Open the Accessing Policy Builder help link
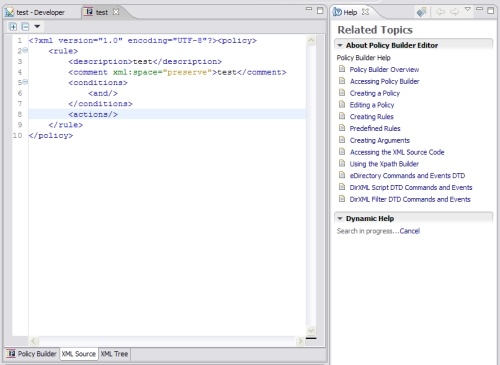 click(x=384, y=81)
